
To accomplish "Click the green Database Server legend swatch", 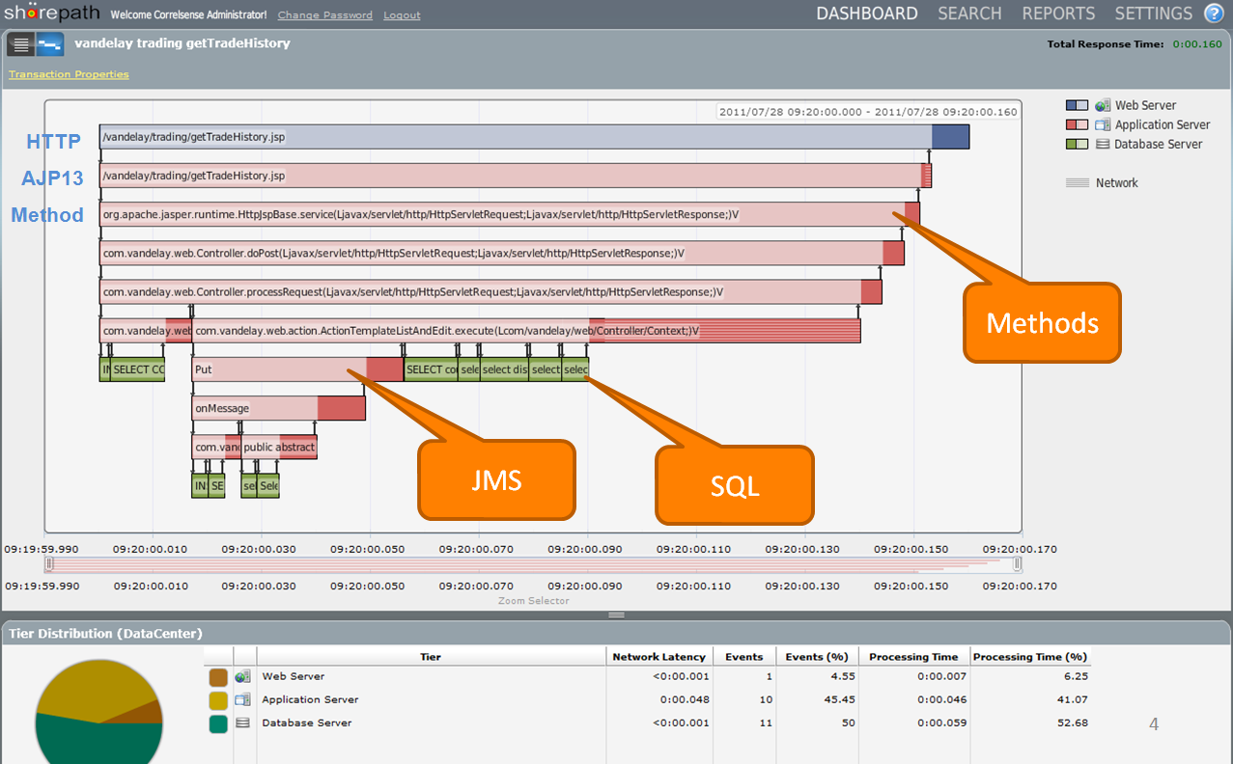I will [1077, 144].
